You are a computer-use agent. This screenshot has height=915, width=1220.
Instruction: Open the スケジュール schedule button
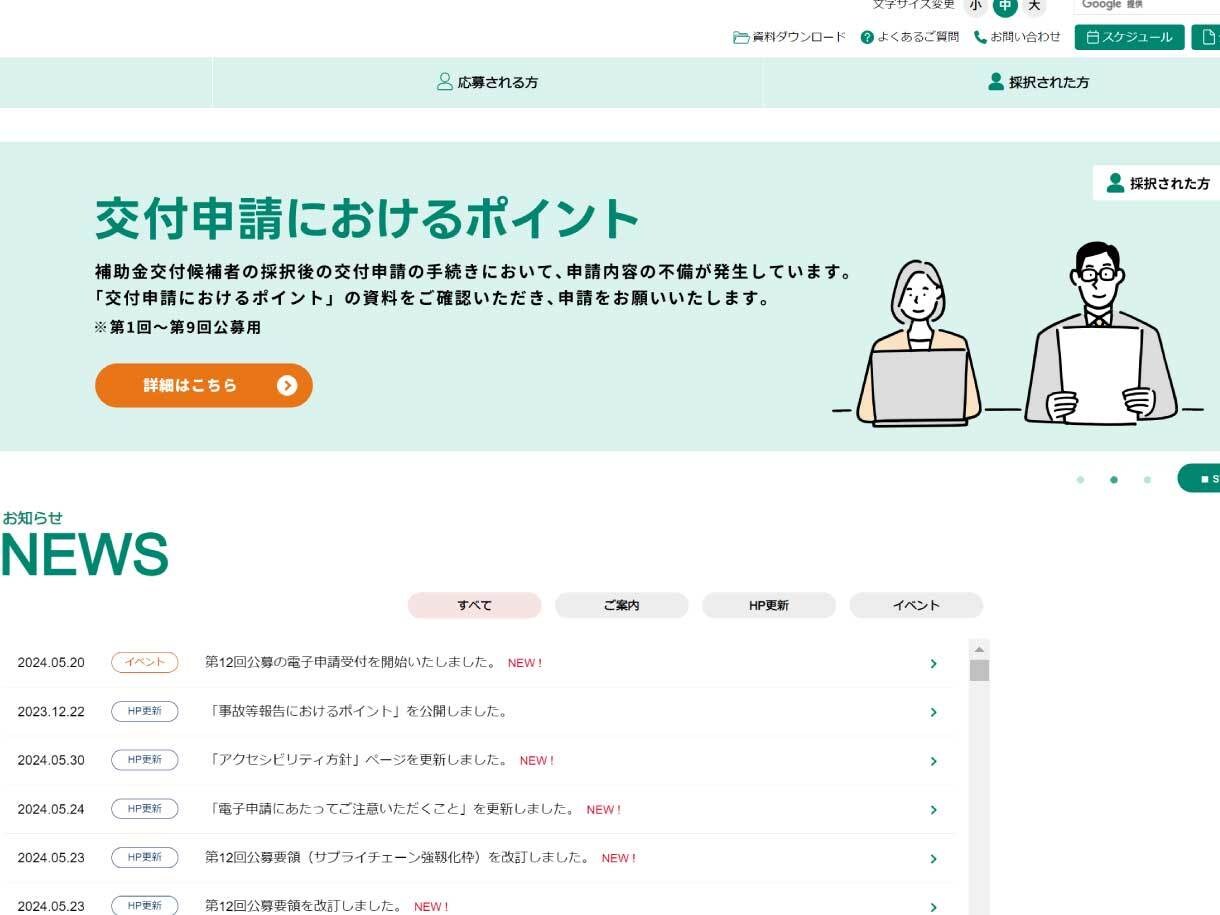coord(1129,37)
